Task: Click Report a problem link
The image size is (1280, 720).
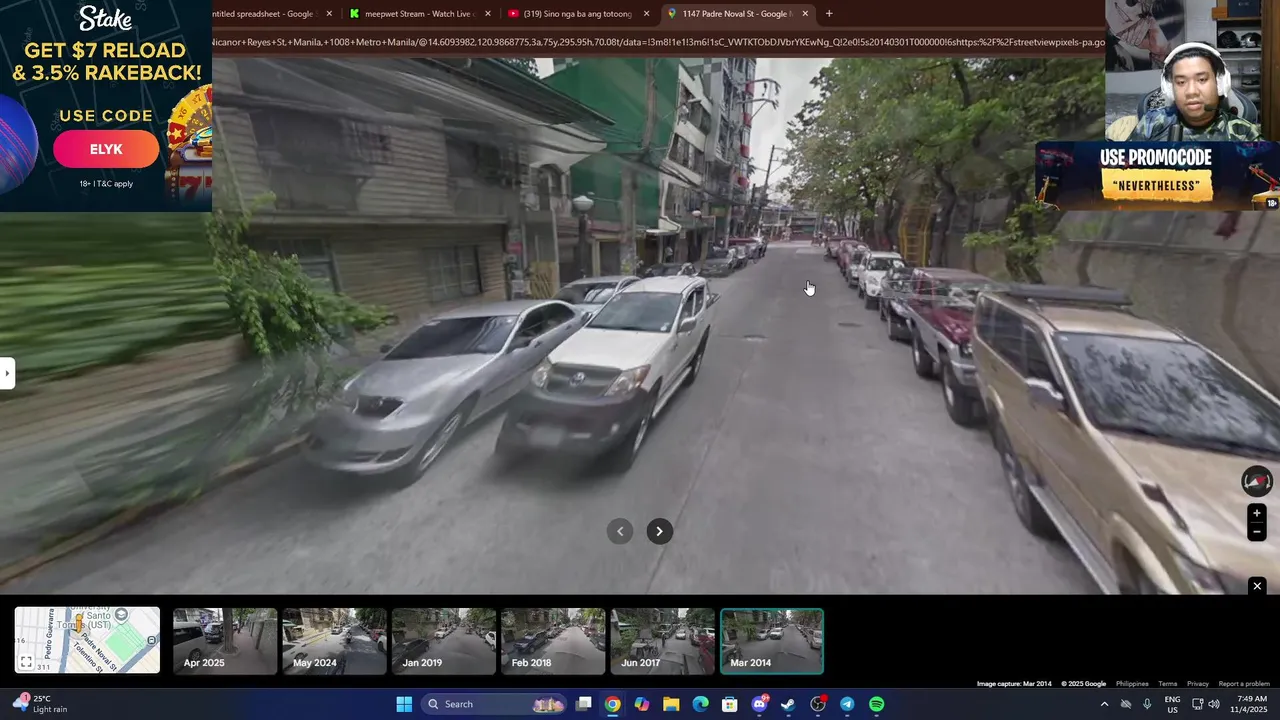Action: point(1244,684)
